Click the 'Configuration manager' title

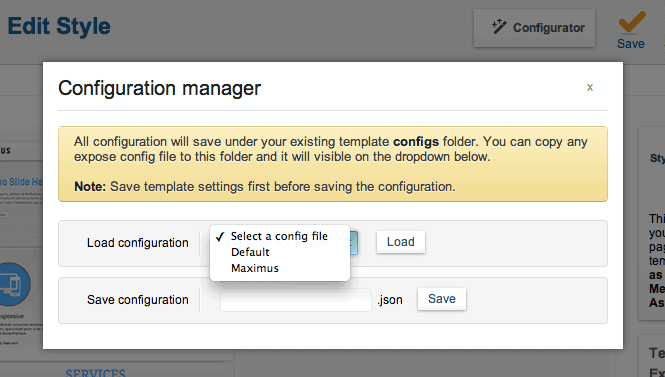click(x=159, y=88)
